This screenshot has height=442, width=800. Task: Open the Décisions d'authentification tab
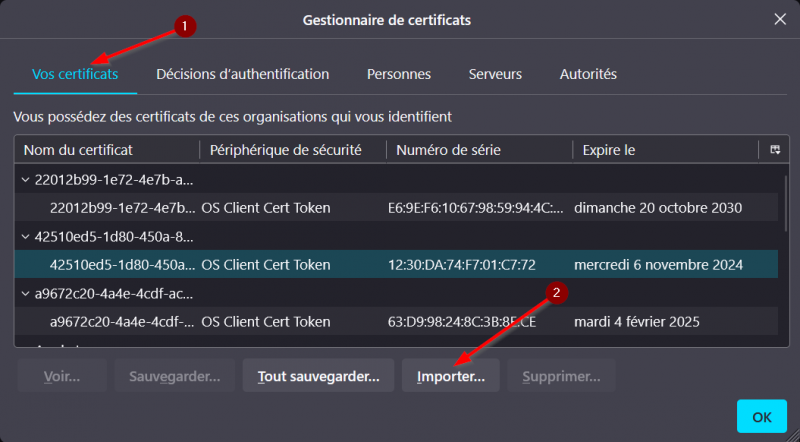pos(242,74)
